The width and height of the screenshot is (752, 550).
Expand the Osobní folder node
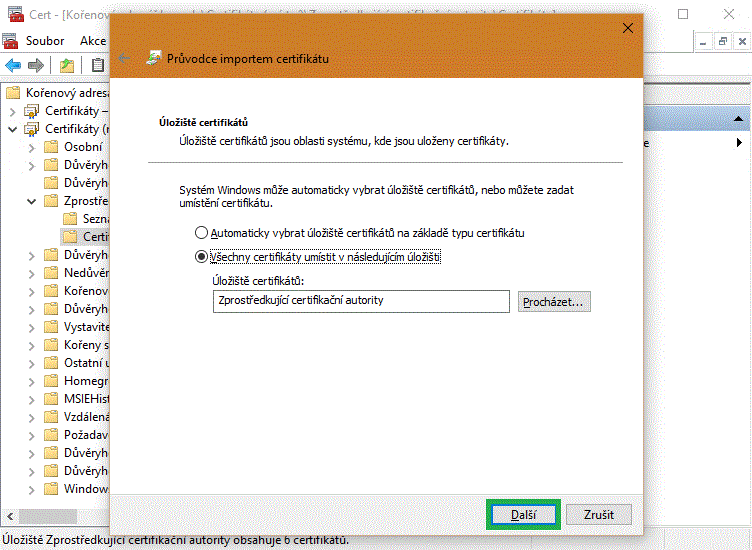coord(32,147)
